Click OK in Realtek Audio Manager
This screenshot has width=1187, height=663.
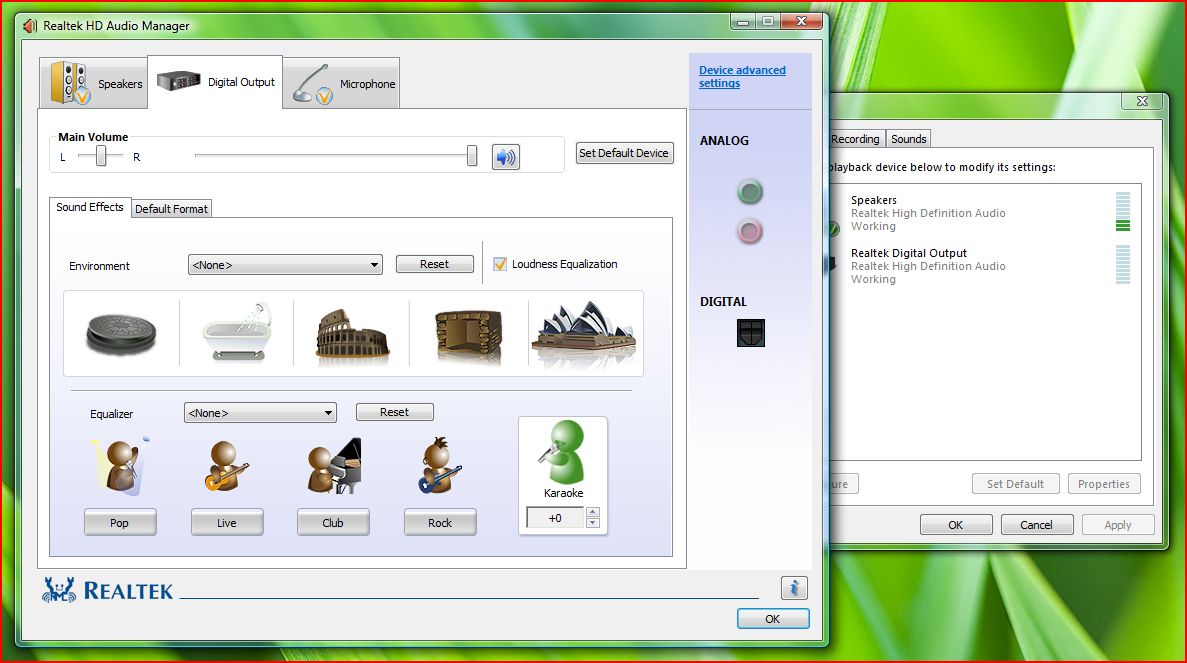pos(773,618)
